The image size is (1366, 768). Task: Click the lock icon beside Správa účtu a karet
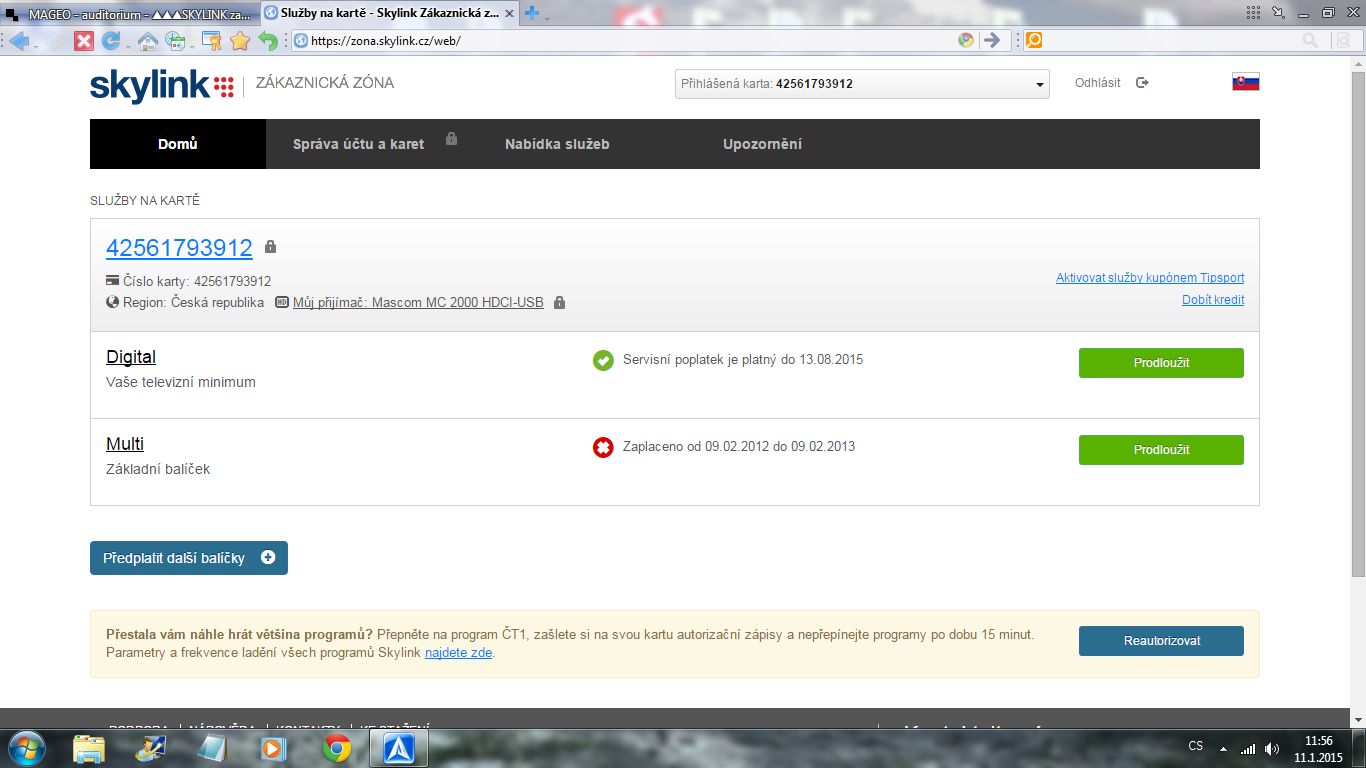click(x=452, y=138)
